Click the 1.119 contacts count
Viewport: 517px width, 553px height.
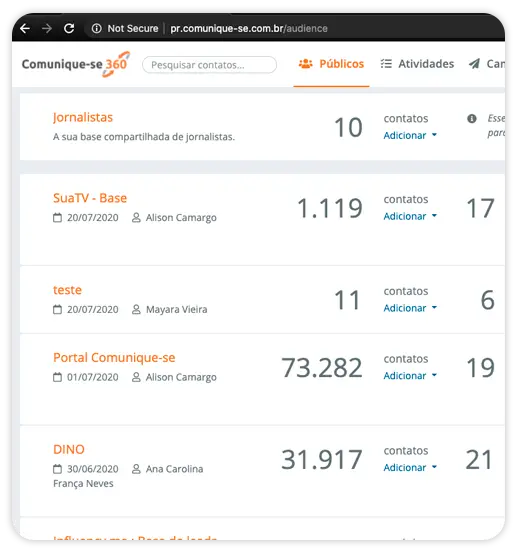(330, 208)
